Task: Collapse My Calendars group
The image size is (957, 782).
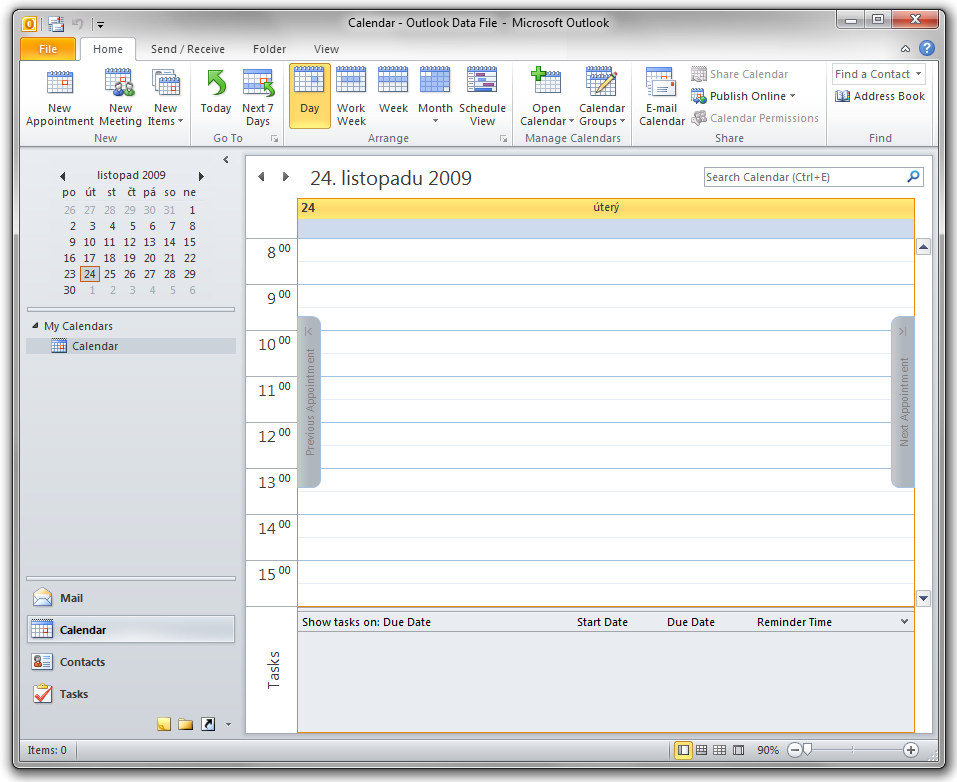Action: (35, 325)
